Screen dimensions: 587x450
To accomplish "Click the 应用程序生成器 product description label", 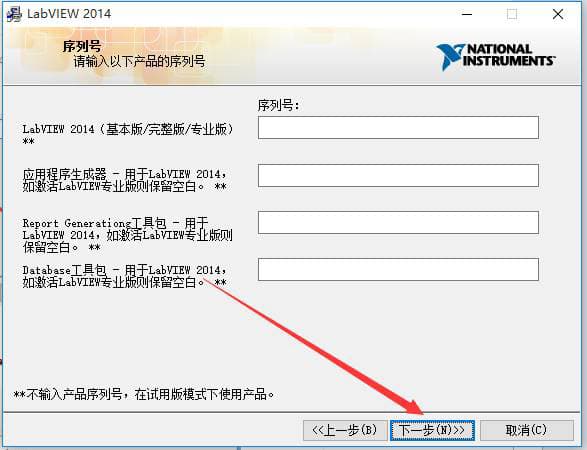I will coord(125,180).
